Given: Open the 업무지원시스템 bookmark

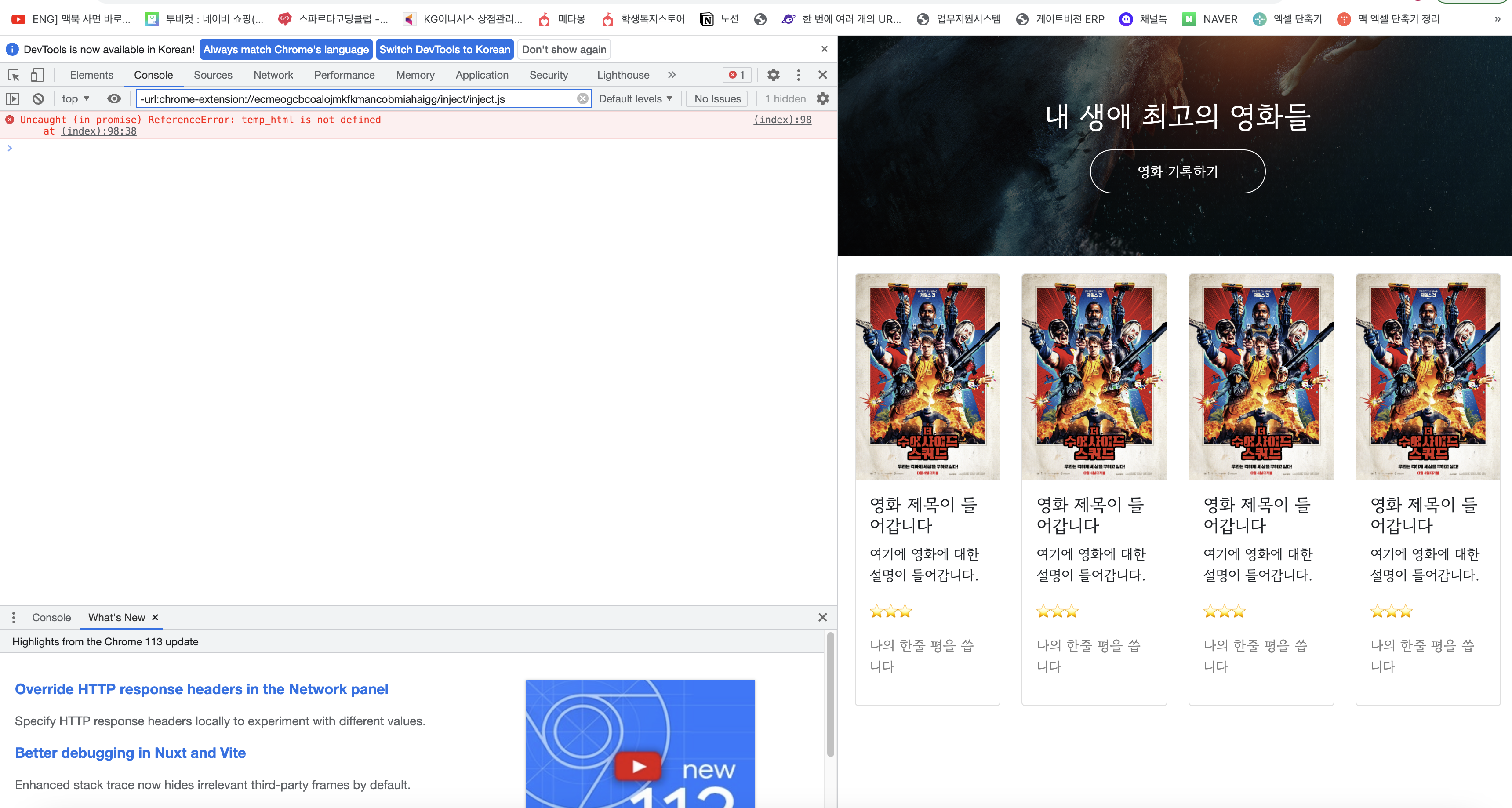Looking at the screenshot, I should [x=959, y=19].
